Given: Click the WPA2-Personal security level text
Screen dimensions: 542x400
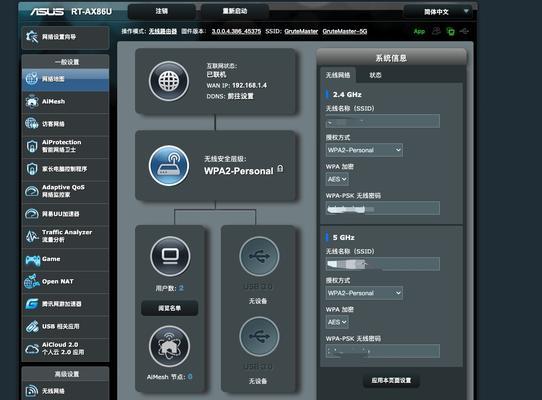Looking at the screenshot, I should [239, 171].
